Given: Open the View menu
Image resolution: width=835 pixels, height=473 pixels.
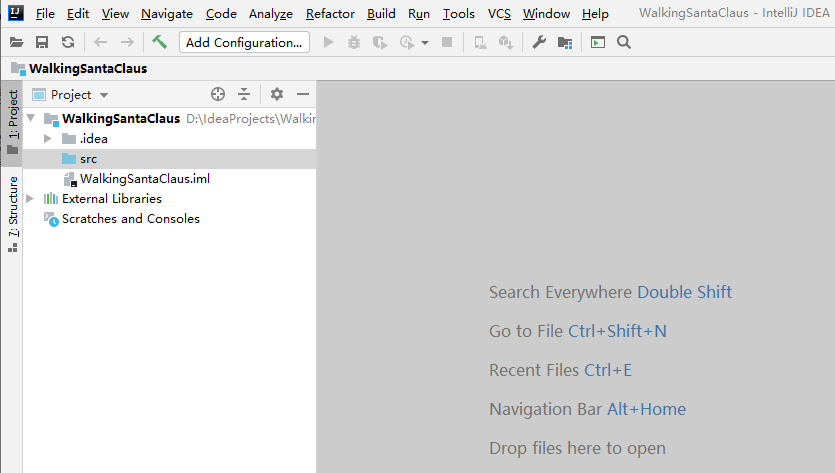Looking at the screenshot, I should click(x=116, y=14).
